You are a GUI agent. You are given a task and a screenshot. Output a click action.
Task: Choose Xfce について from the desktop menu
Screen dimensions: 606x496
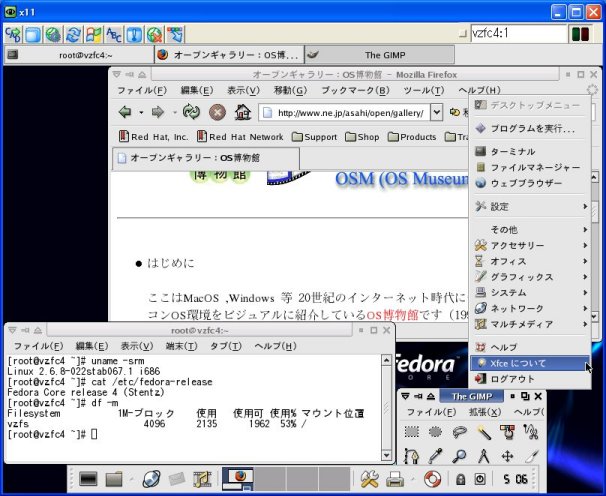(530, 363)
